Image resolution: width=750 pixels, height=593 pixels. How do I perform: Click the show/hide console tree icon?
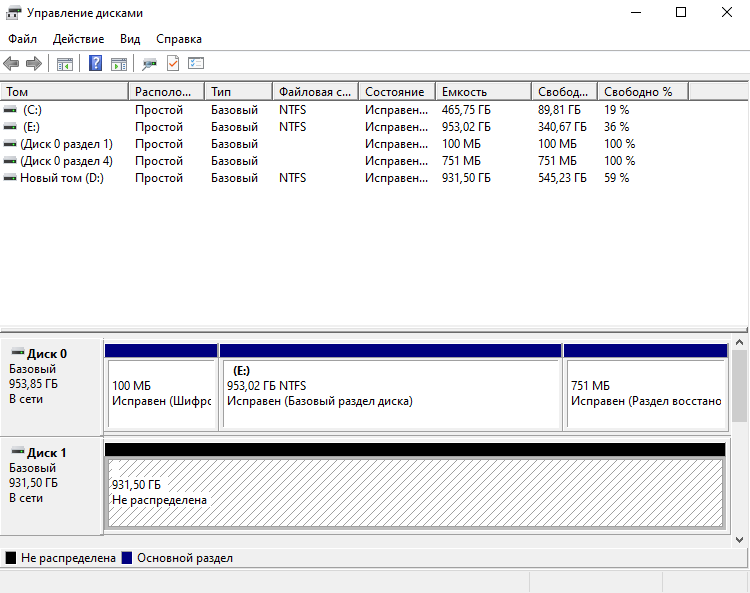pyautogui.click(x=65, y=64)
